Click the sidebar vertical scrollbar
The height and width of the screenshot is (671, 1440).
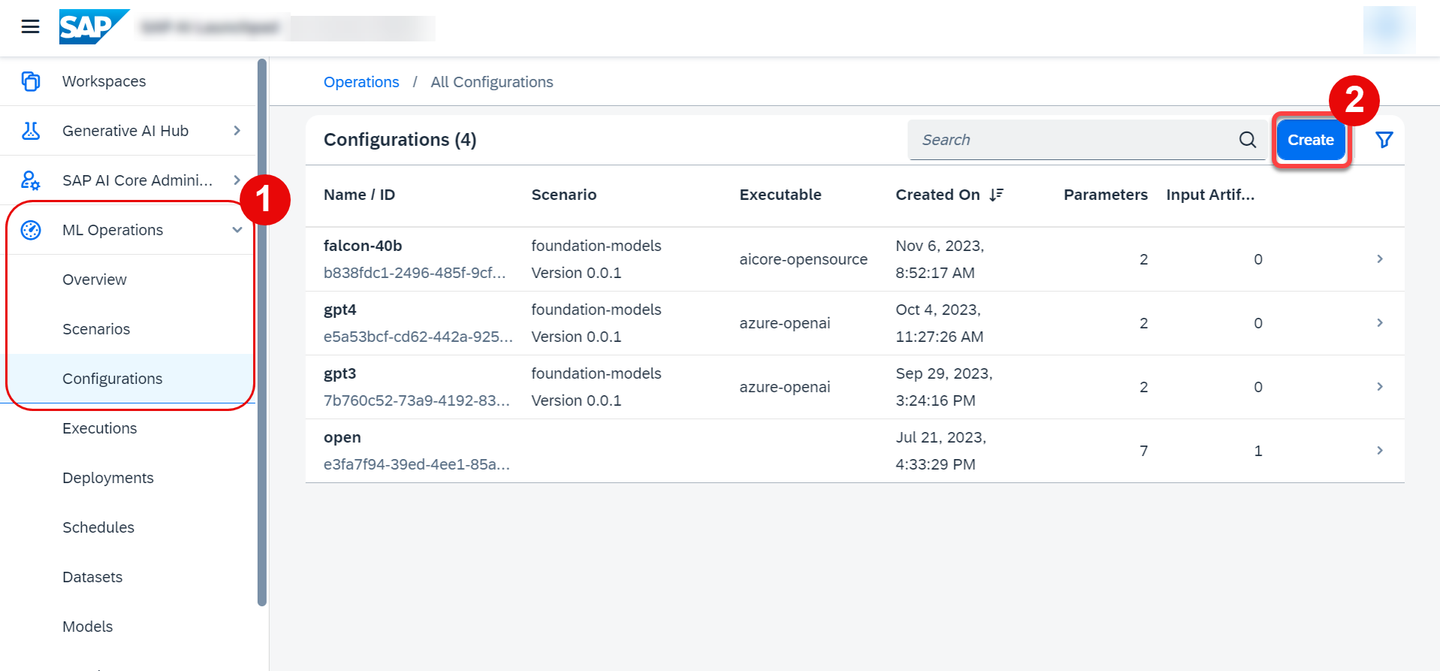click(262, 332)
